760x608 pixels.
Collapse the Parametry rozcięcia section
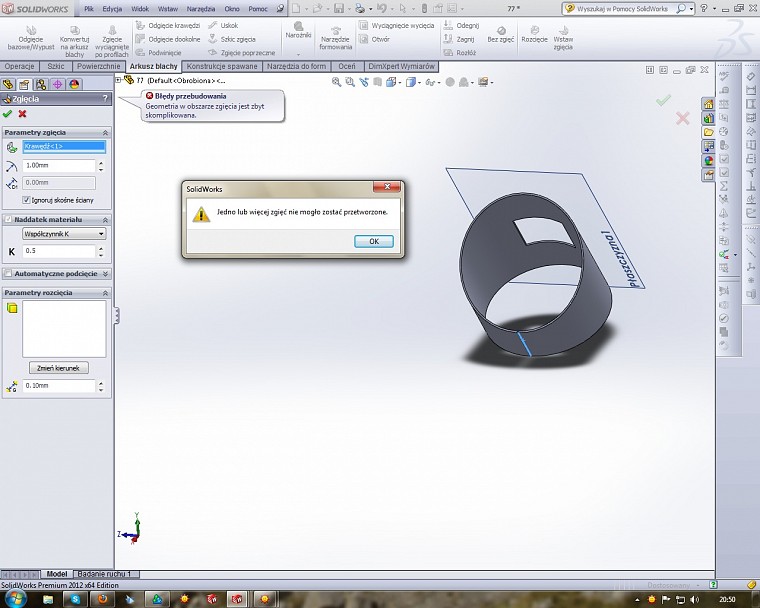[x=105, y=293]
